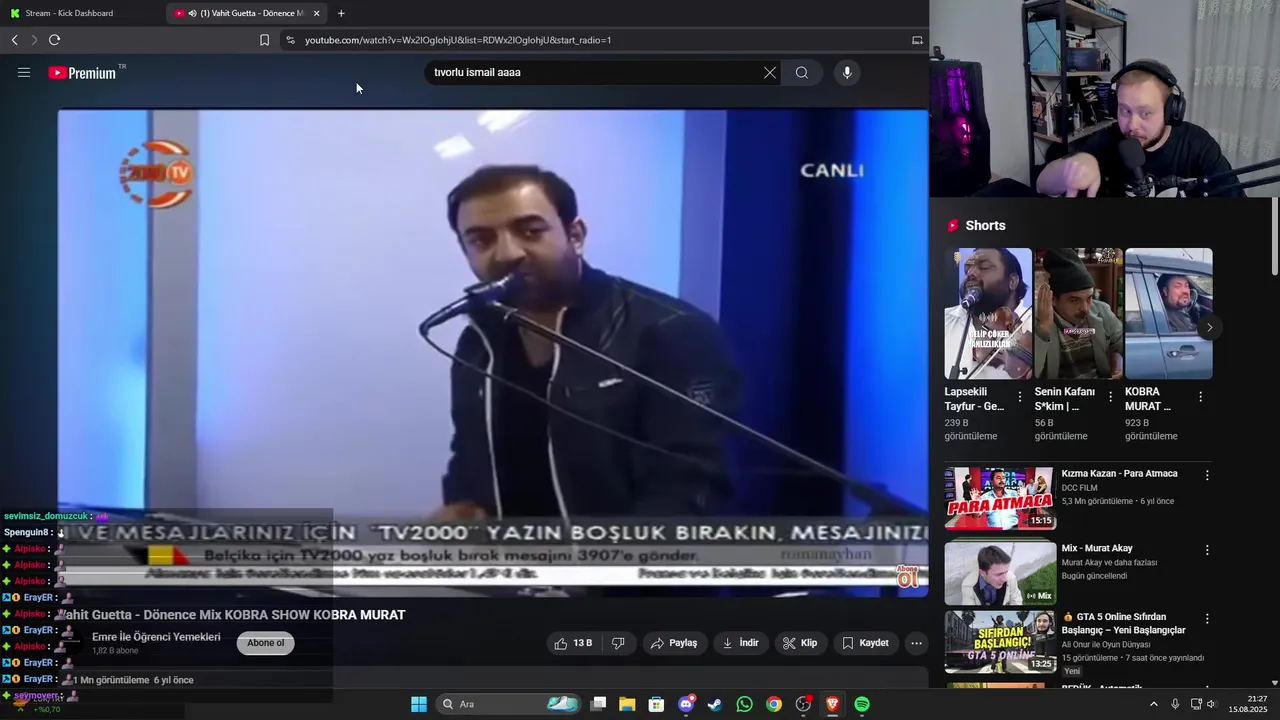
Task: Open Mix - Murat Akay playlist
Action: pos(1000,572)
